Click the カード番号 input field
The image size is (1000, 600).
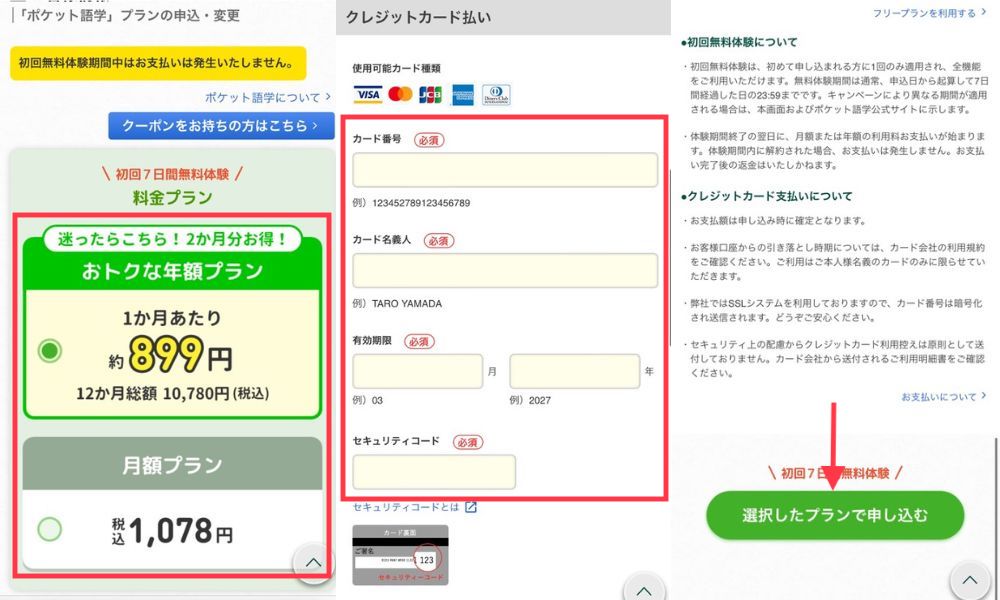click(x=505, y=170)
